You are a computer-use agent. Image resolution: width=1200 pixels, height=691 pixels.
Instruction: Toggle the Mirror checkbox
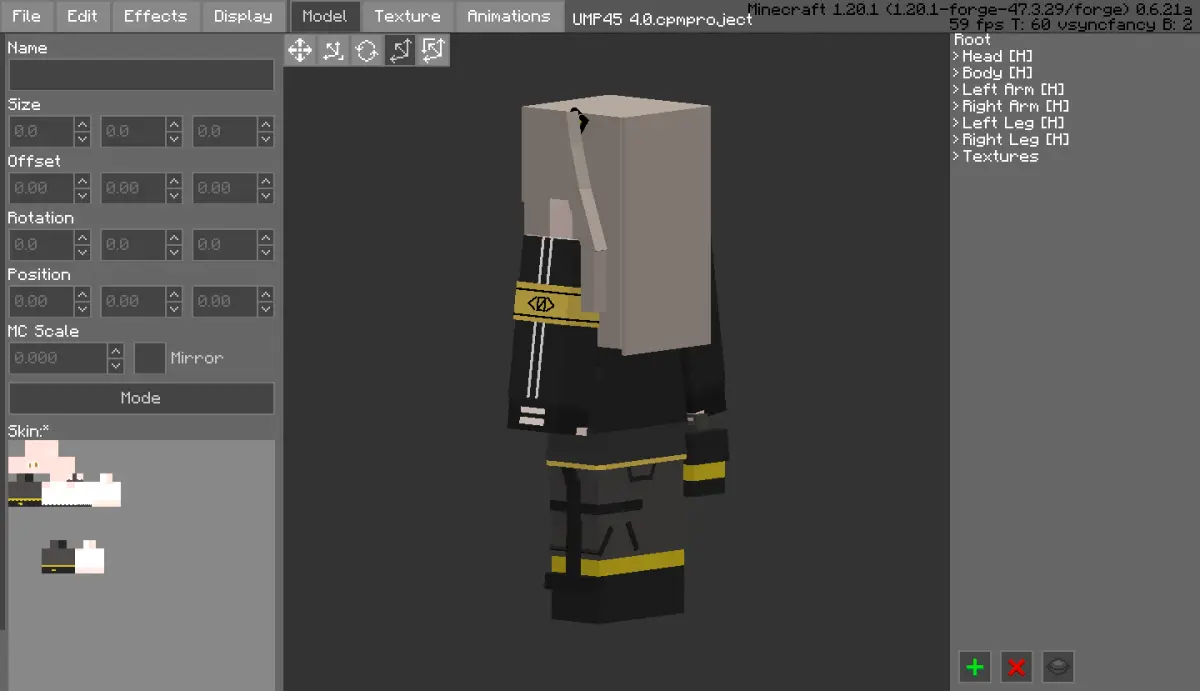[x=150, y=358]
